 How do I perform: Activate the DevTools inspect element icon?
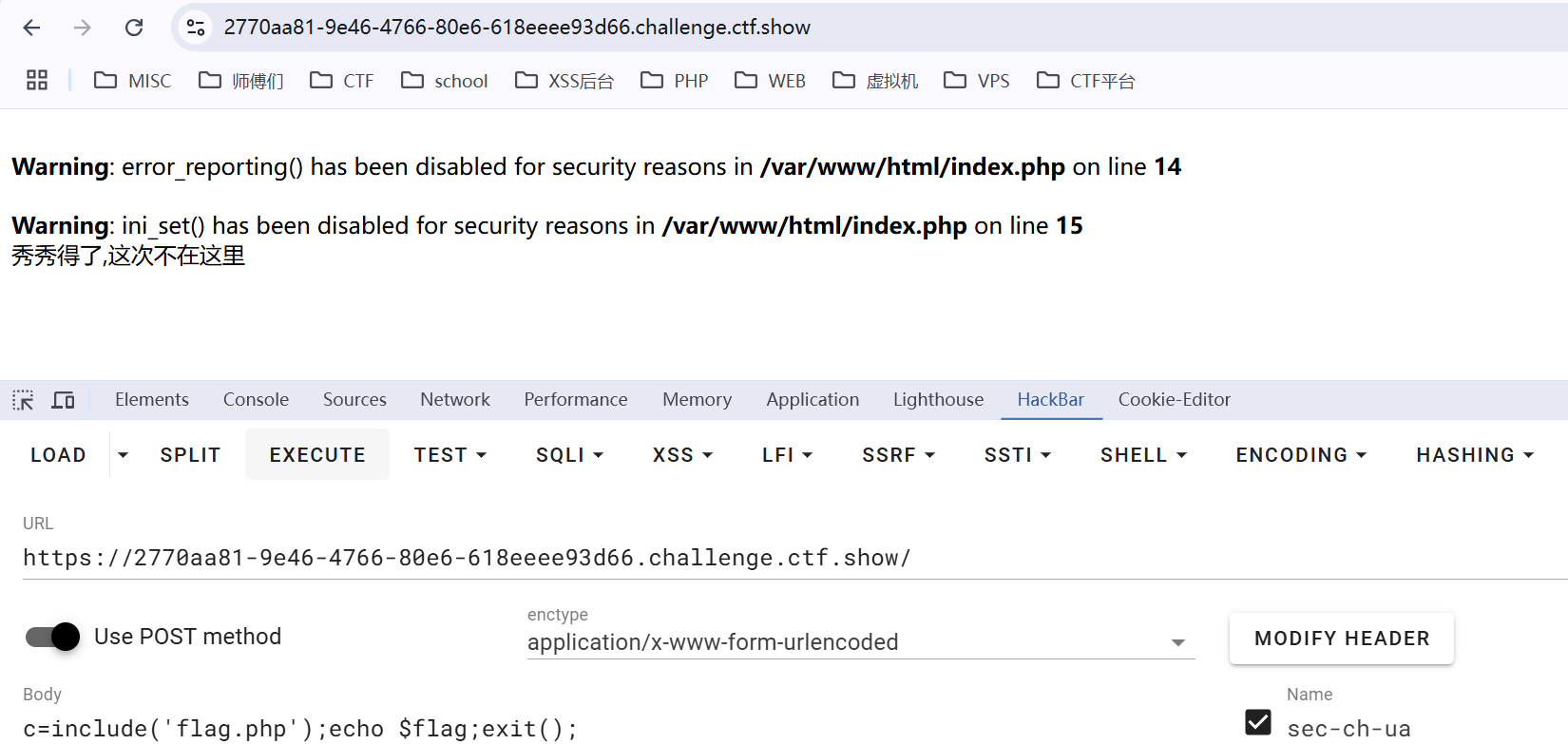(x=23, y=400)
